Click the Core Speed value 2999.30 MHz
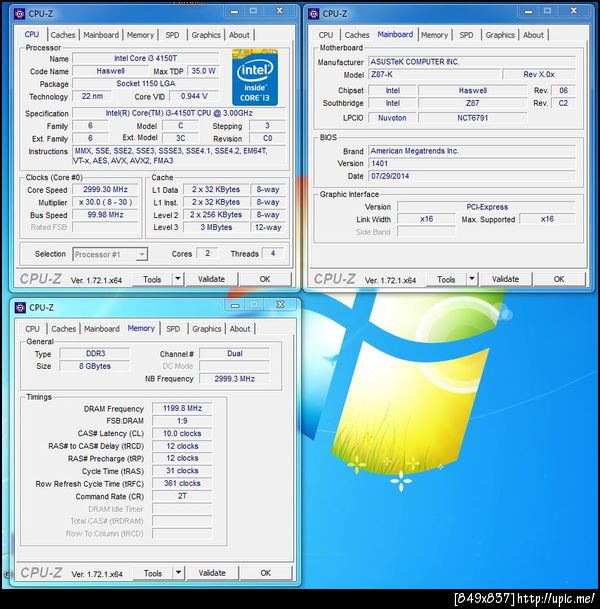This screenshot has height=609, width=600. pyautogui.click(x=105, y=190)
